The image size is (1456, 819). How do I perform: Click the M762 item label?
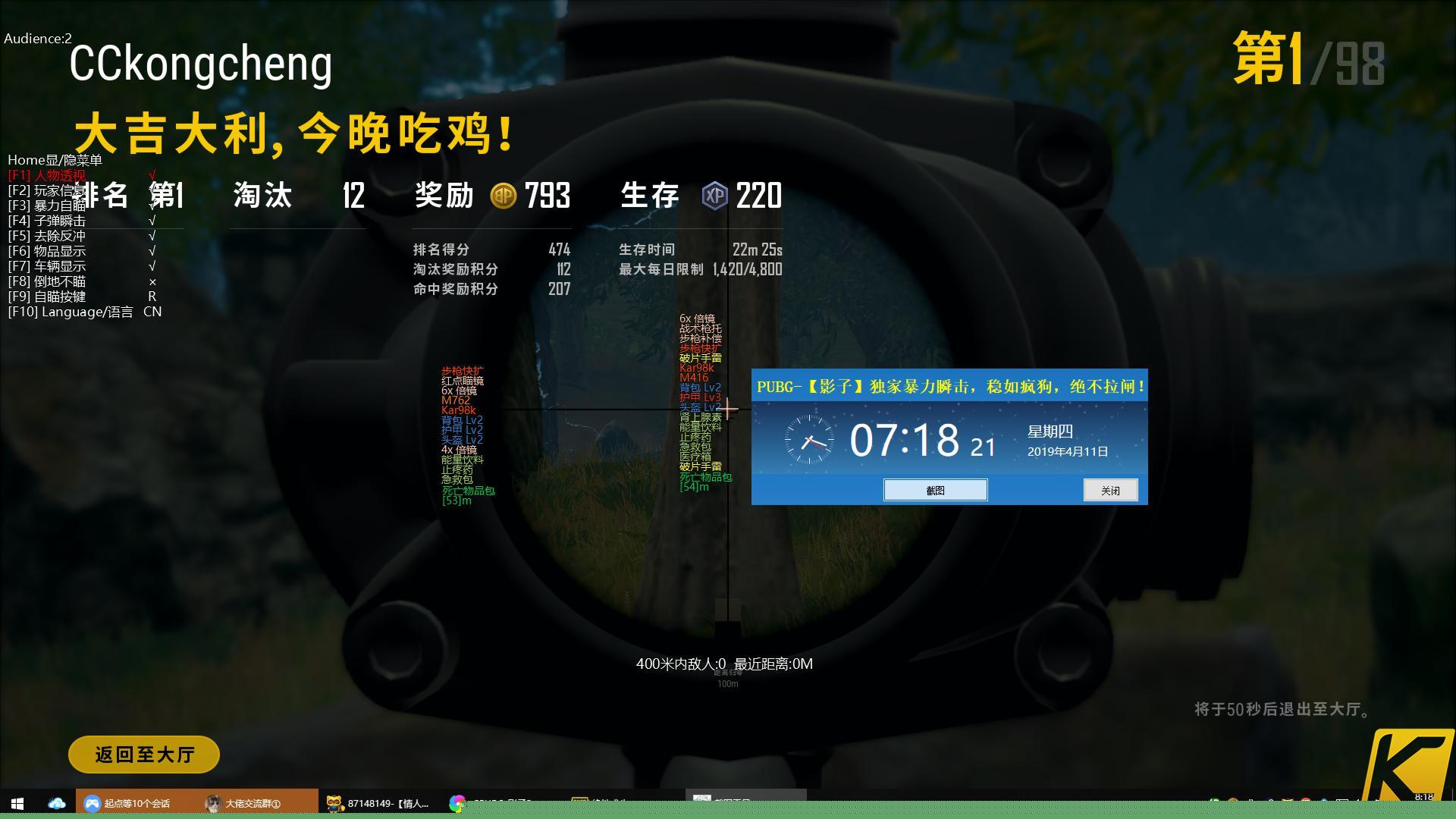coord(456,400)
